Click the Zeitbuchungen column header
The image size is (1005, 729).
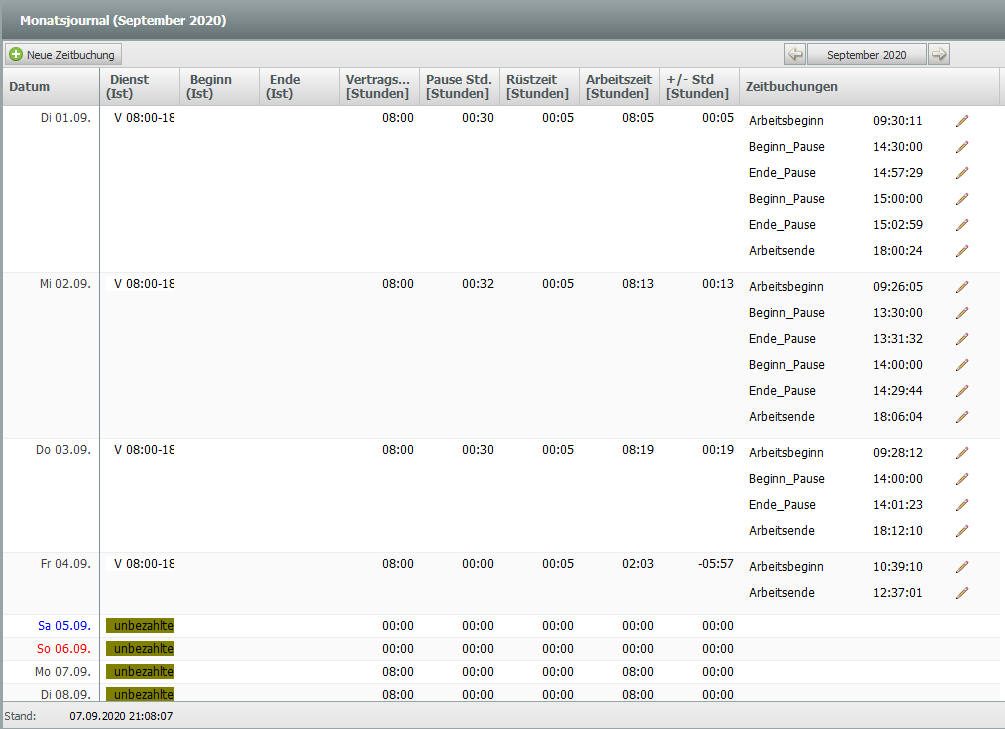(870, 87)
